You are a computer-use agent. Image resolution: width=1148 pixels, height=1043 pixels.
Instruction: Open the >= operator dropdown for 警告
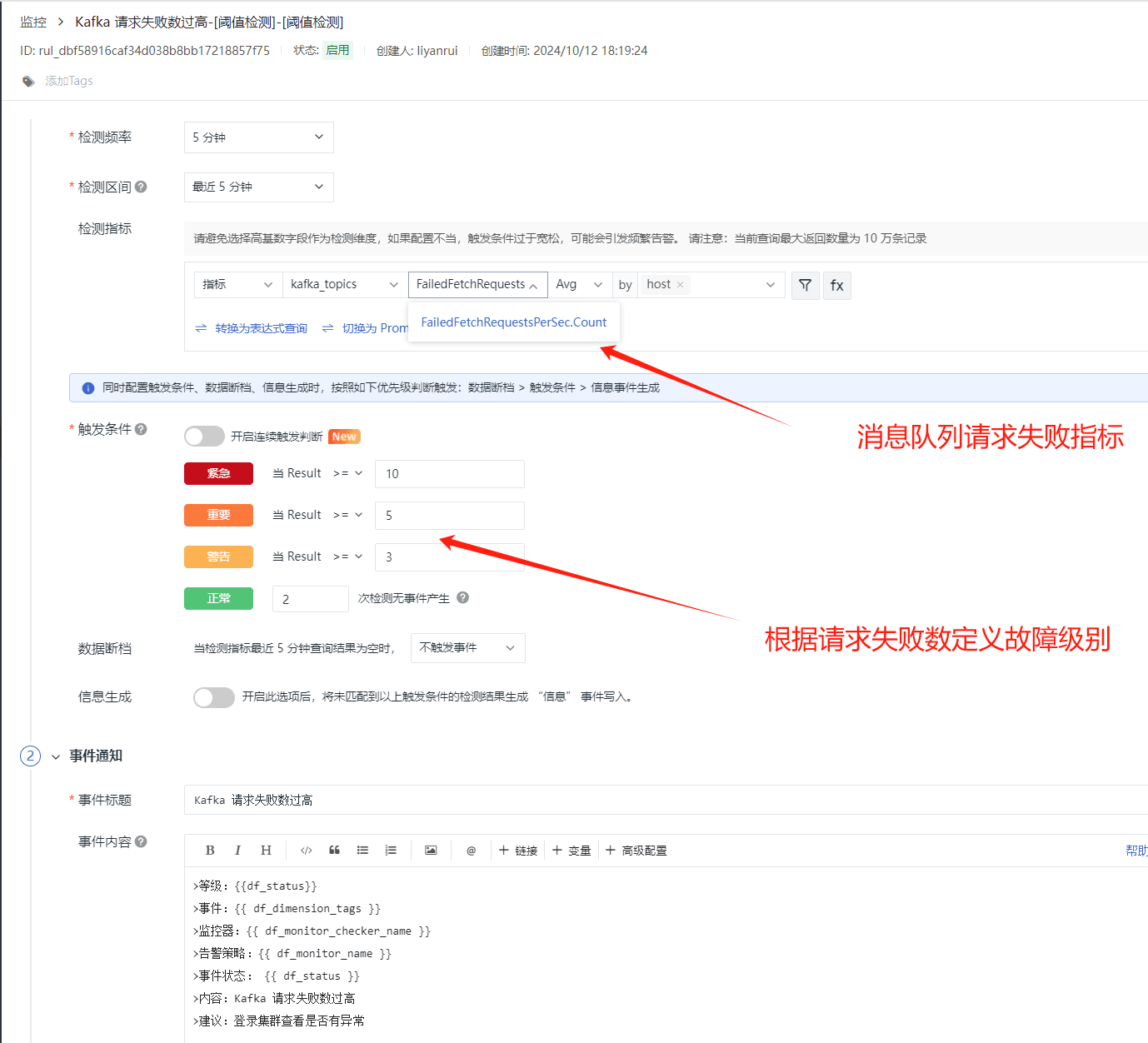[348, 556]
